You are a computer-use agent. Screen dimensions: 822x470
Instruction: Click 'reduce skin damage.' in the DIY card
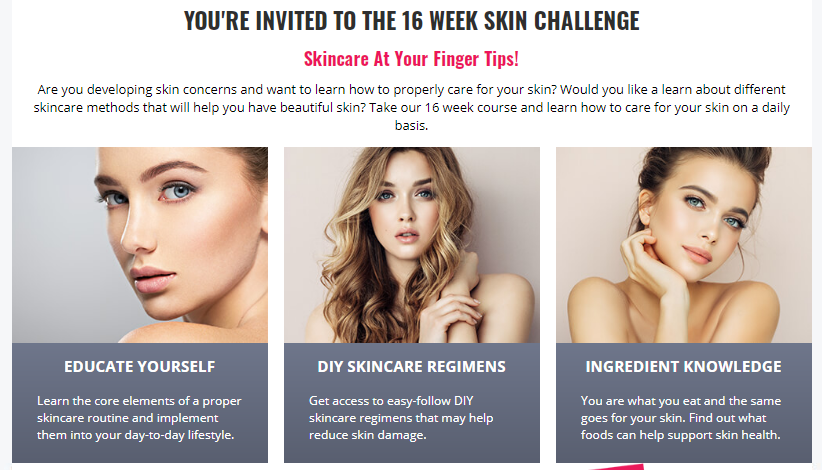[x=367, y=435]
